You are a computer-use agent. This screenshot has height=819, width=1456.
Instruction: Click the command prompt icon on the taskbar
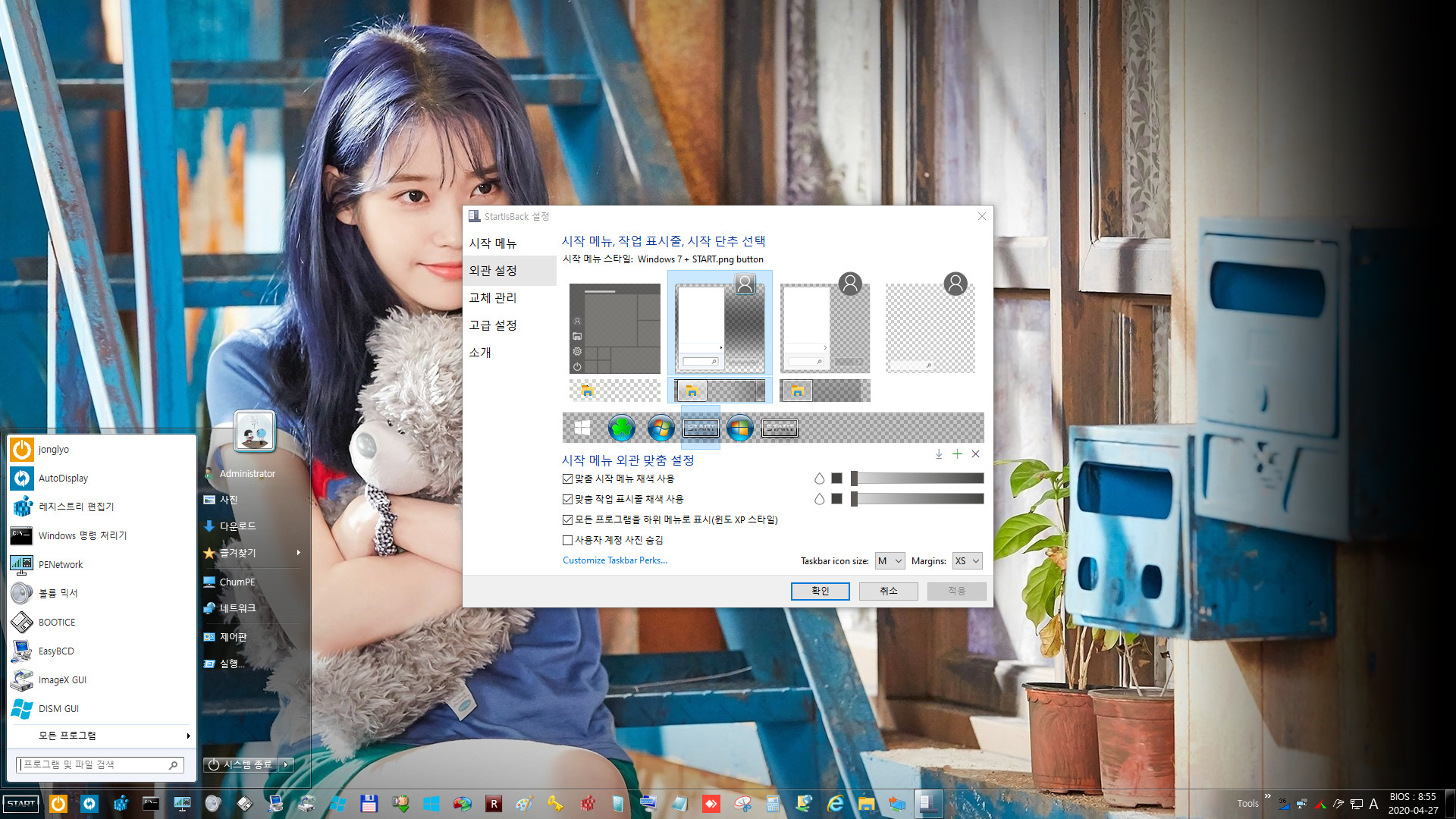(x=151, y=804)
